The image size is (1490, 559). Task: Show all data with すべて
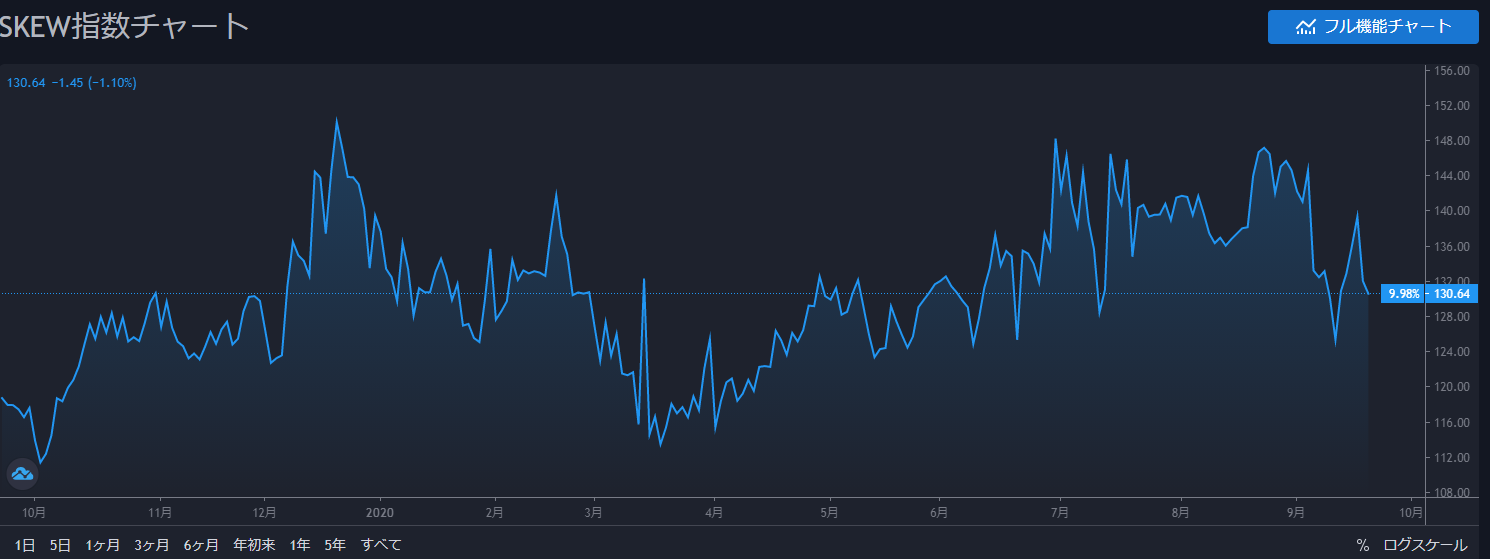click(x=381, y=545)
